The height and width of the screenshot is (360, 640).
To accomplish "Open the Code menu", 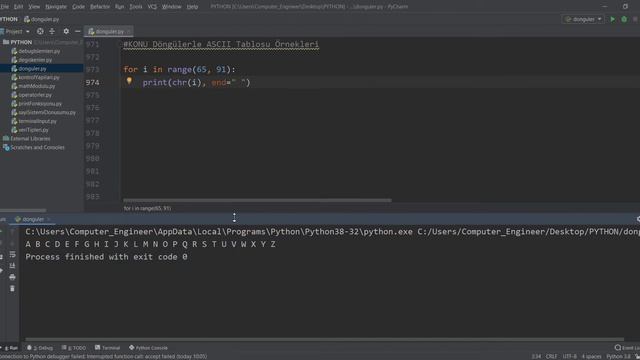I will 78,7.
